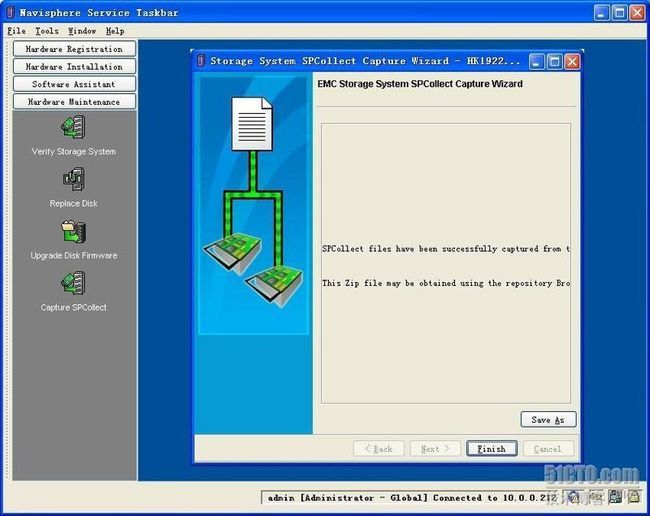650x516 pixels.
Task: Minimize the Navisphere Service Taskbar window
Action: pyautogui.click(x=601, y=13)
